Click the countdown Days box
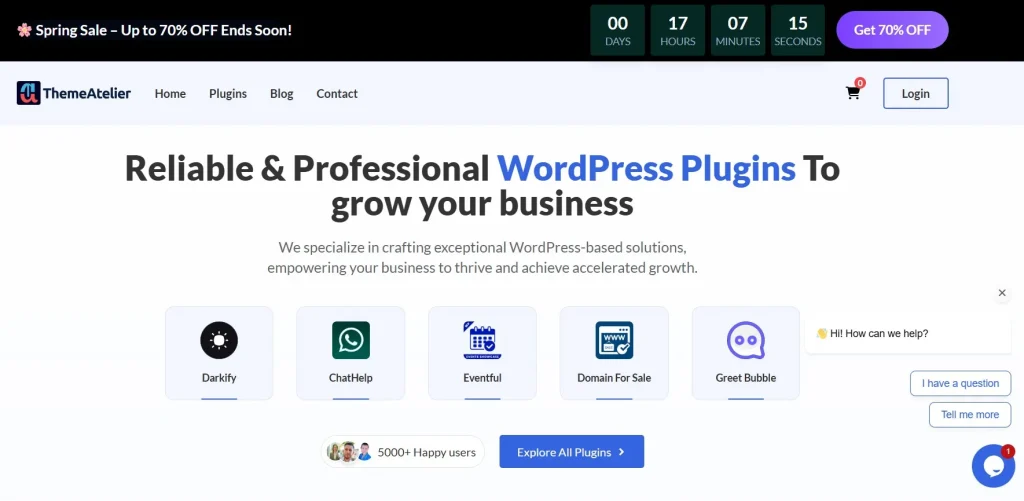 click(617, 30)
